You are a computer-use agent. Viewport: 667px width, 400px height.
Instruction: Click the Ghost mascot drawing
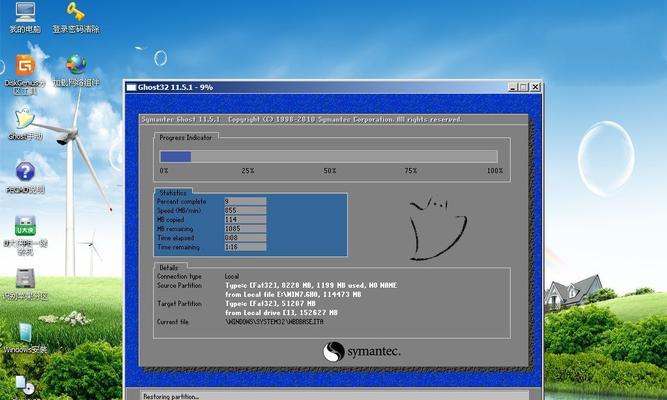coord(438,228)
